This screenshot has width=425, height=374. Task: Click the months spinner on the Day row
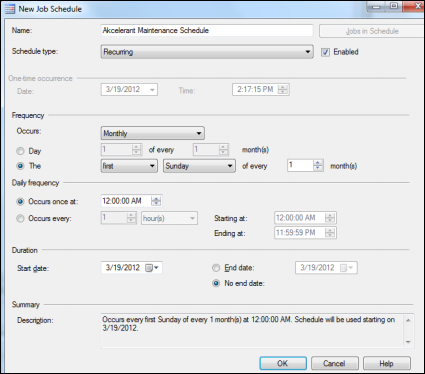[224, 150]
